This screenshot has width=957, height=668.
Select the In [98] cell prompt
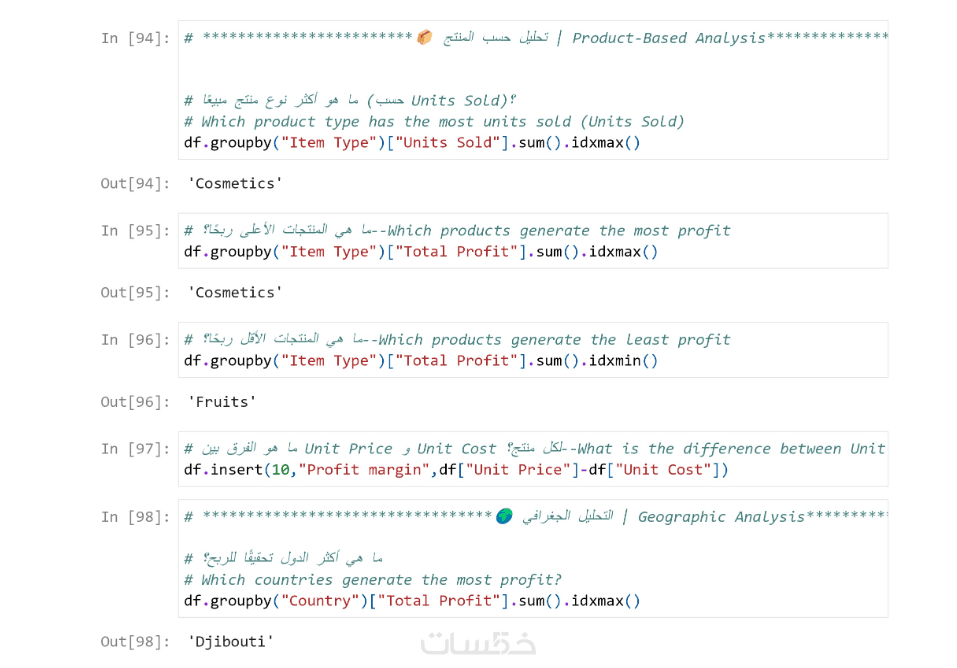pos(135,517)
